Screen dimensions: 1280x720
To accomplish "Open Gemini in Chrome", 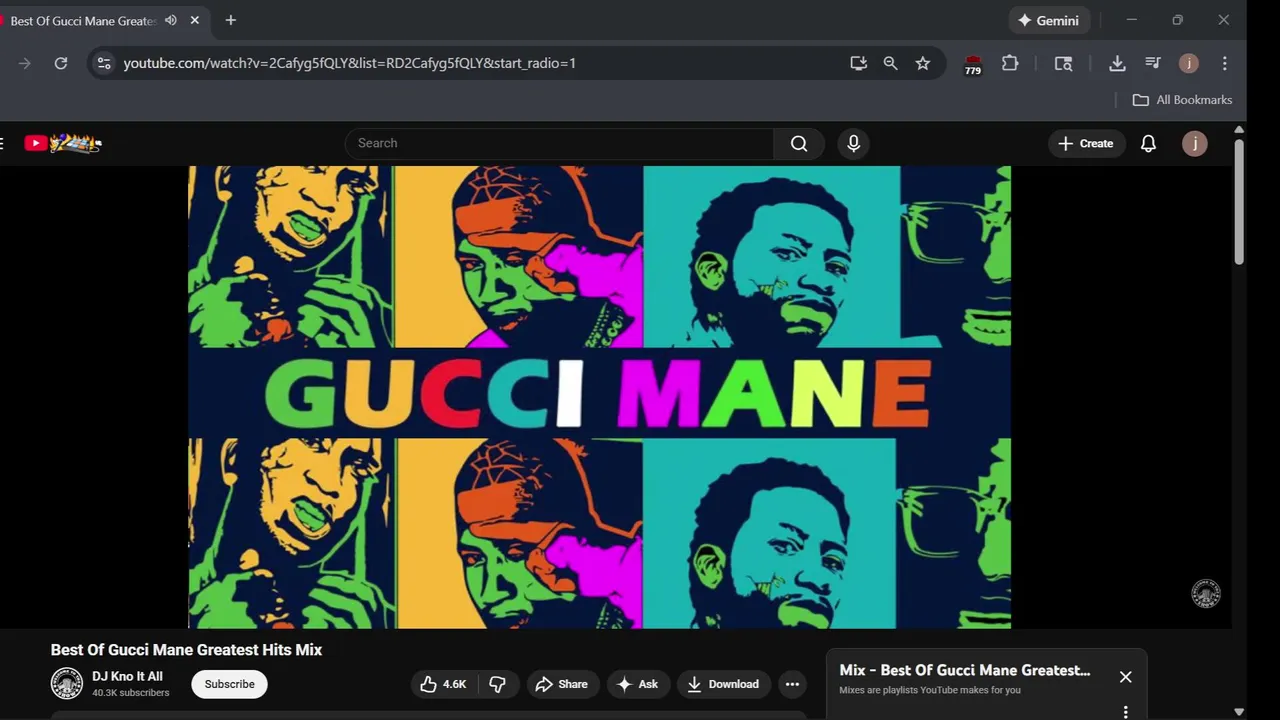I will [x=1049, y=20].
